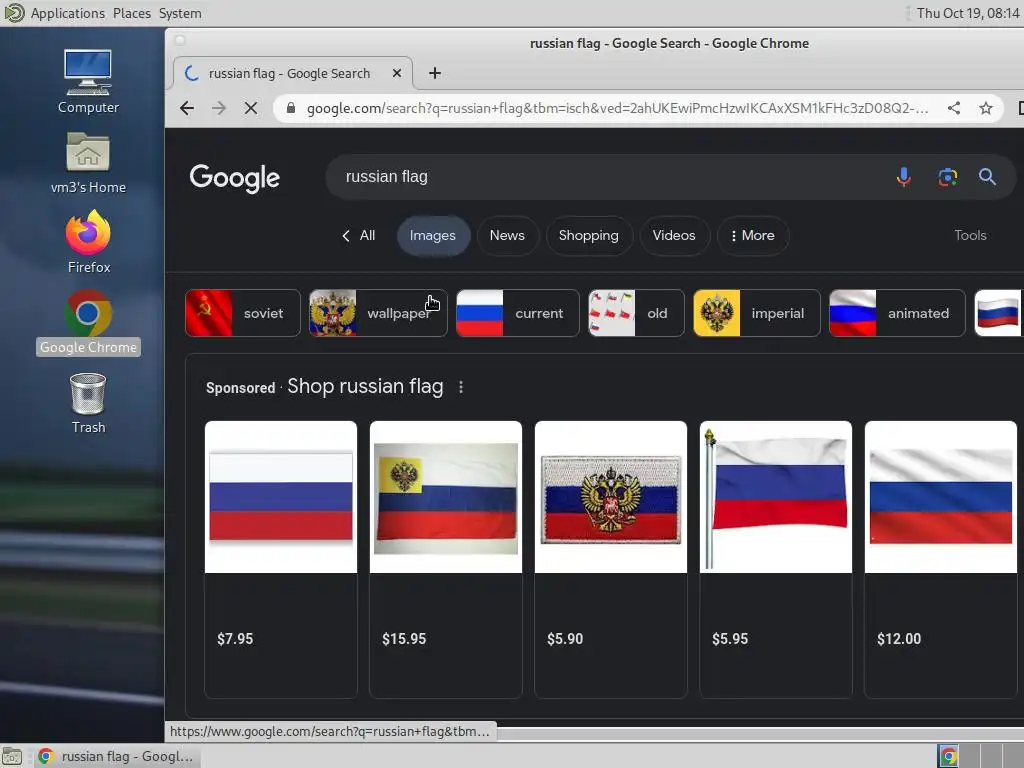Close the russian flag Google Search tab
Screen dimensions: 1024x768
(396, 73)
